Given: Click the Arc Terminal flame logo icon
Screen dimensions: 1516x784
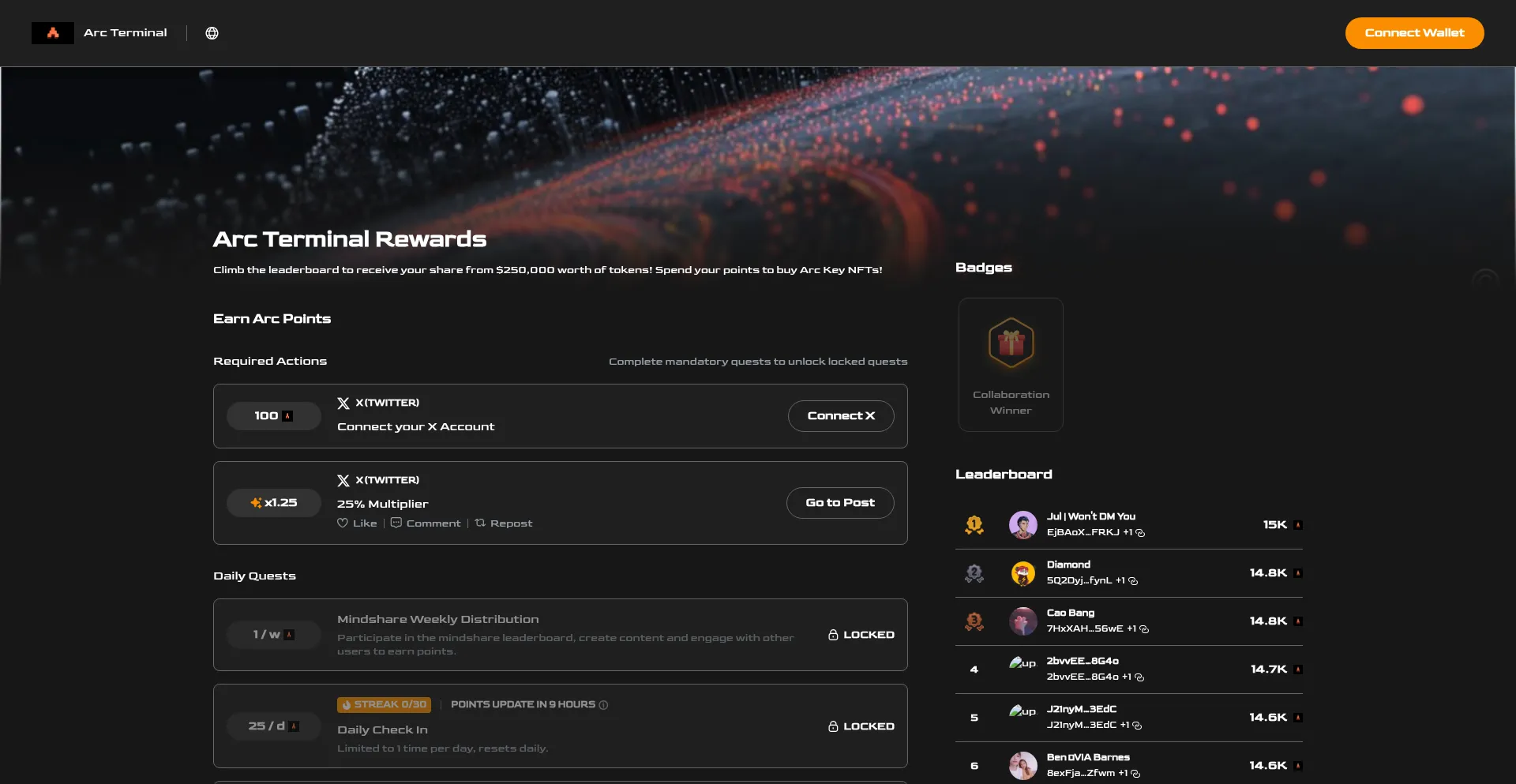Looking at the screenshot, I should click(x=52, y=32).
